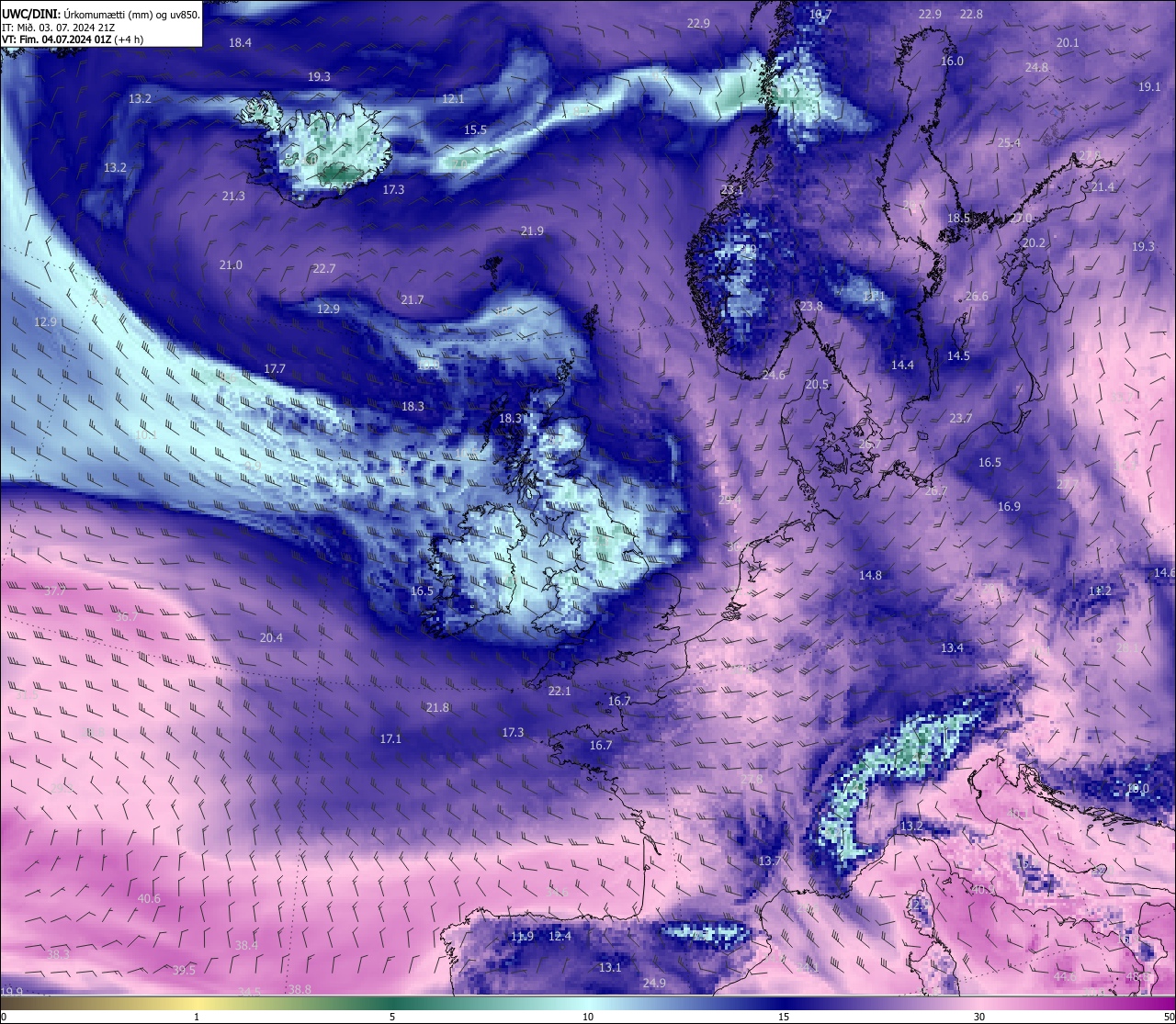Click the 26.6 value on the map

tap(977, 296)
